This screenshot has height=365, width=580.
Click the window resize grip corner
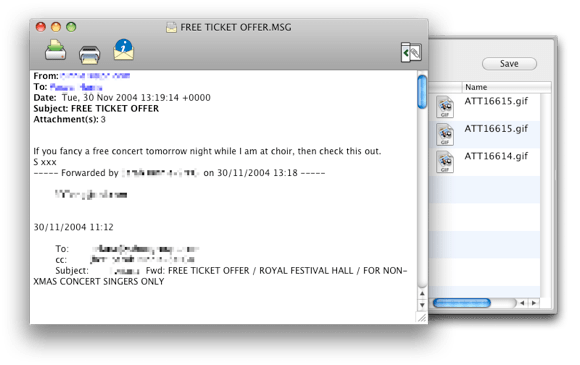coord(422,318)
